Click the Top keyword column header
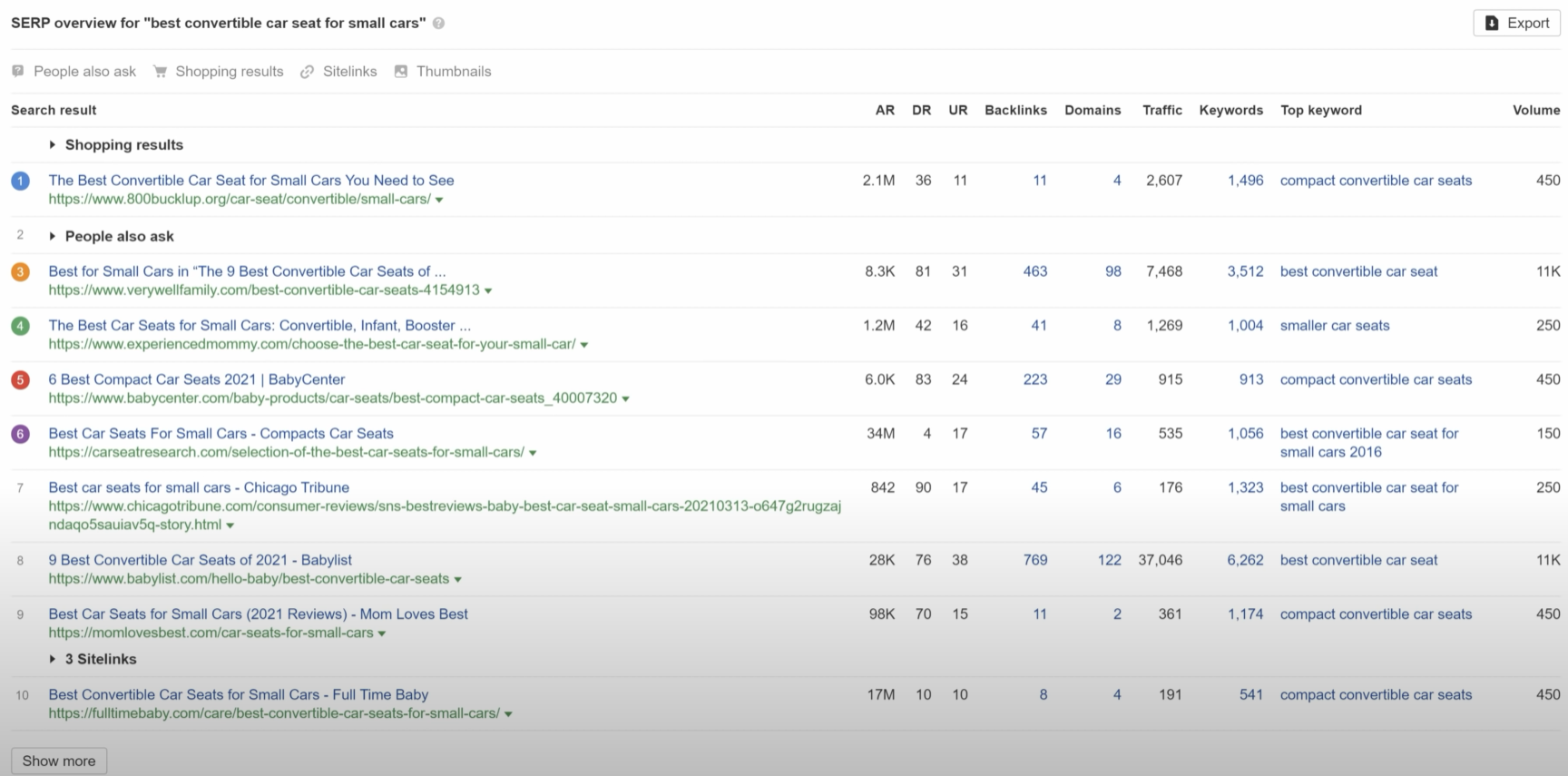1568x776 pixels. coord(1321,110)
